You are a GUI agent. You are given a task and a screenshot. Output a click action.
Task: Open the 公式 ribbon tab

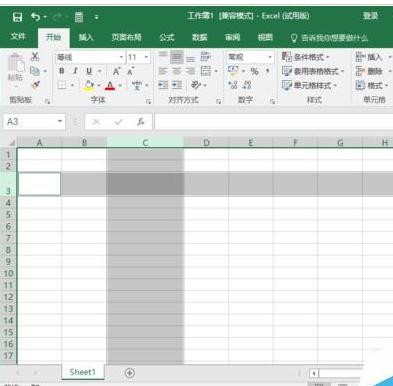pos(167,37)
